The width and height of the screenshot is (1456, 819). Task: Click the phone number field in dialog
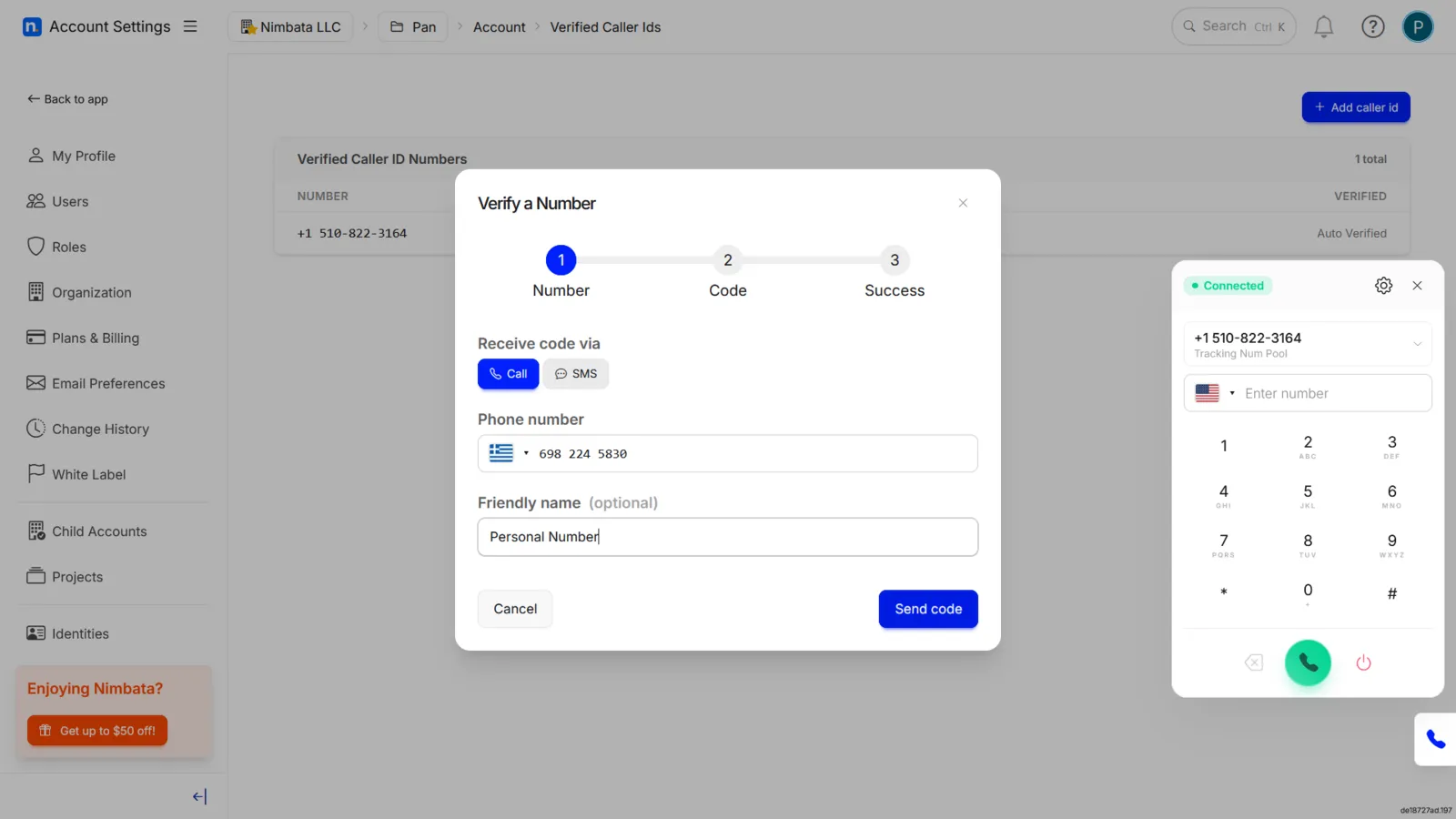coord(728,453)
